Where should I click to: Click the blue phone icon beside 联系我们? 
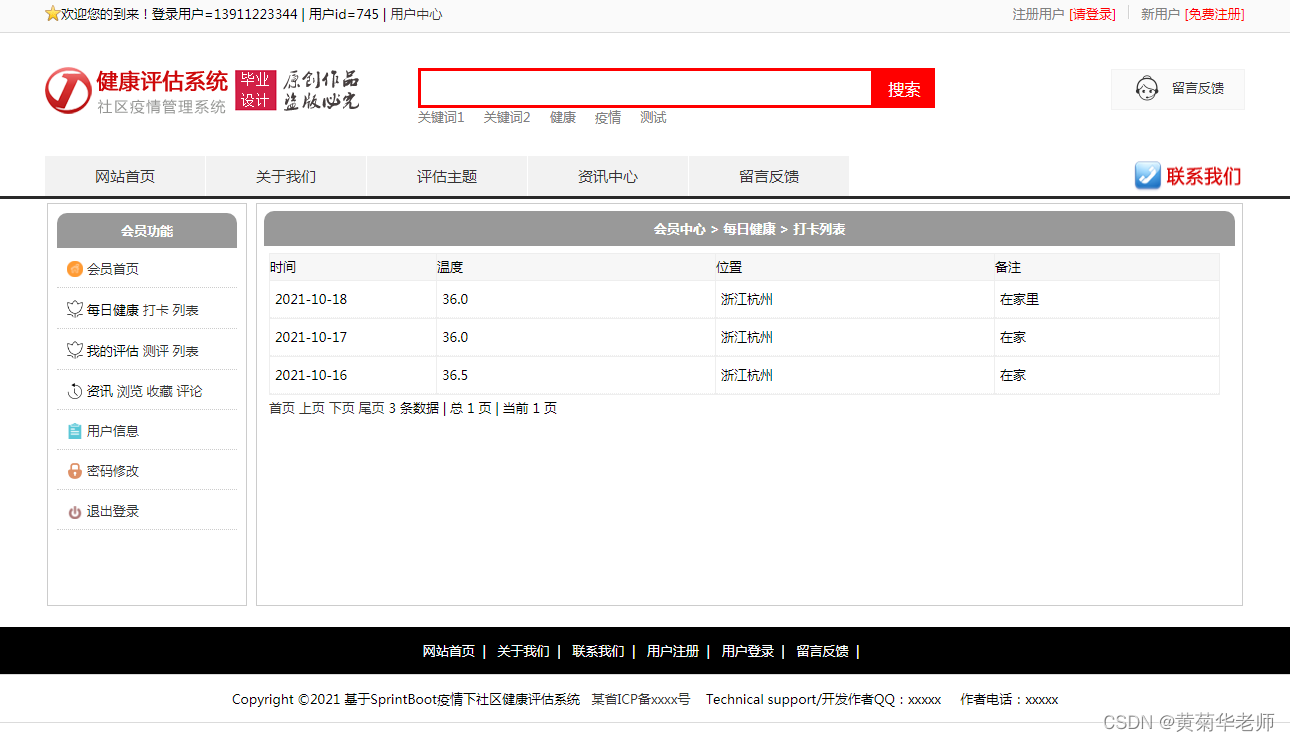[x=1148, y=176]
